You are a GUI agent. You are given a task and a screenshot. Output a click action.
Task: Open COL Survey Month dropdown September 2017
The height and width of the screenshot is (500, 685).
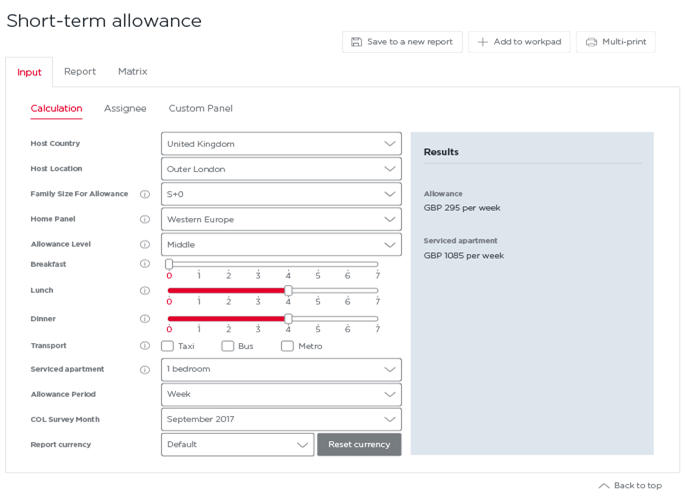(x=281, y=419)
